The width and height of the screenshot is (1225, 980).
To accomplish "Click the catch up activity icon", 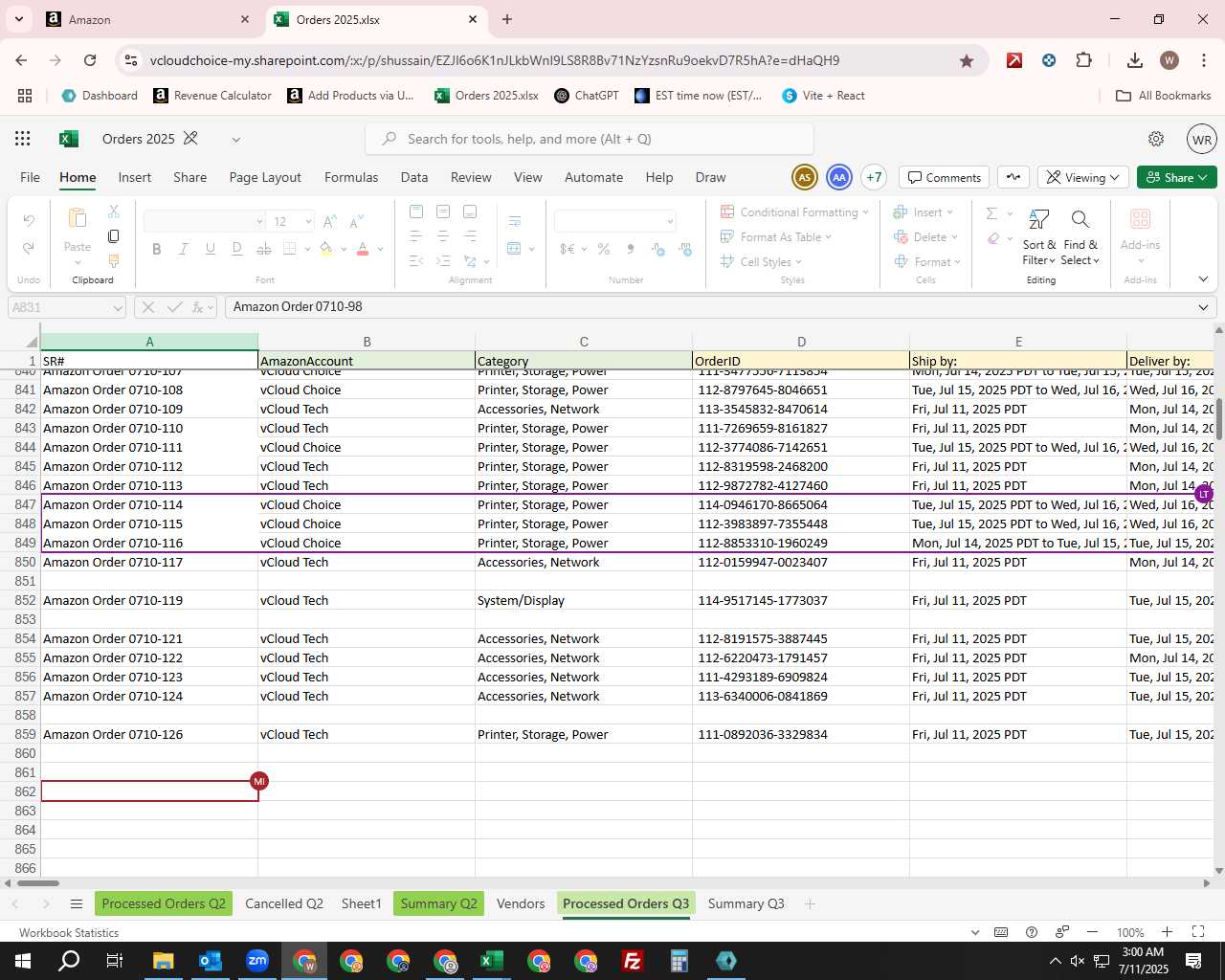I will (x=1013, y=177).
